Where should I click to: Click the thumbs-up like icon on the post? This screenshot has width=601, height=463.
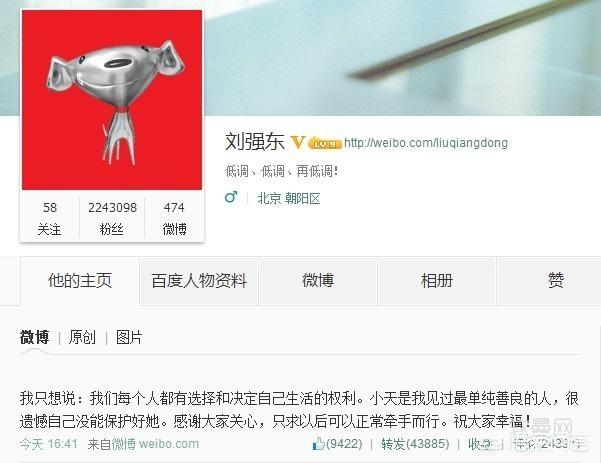[319, 443]
